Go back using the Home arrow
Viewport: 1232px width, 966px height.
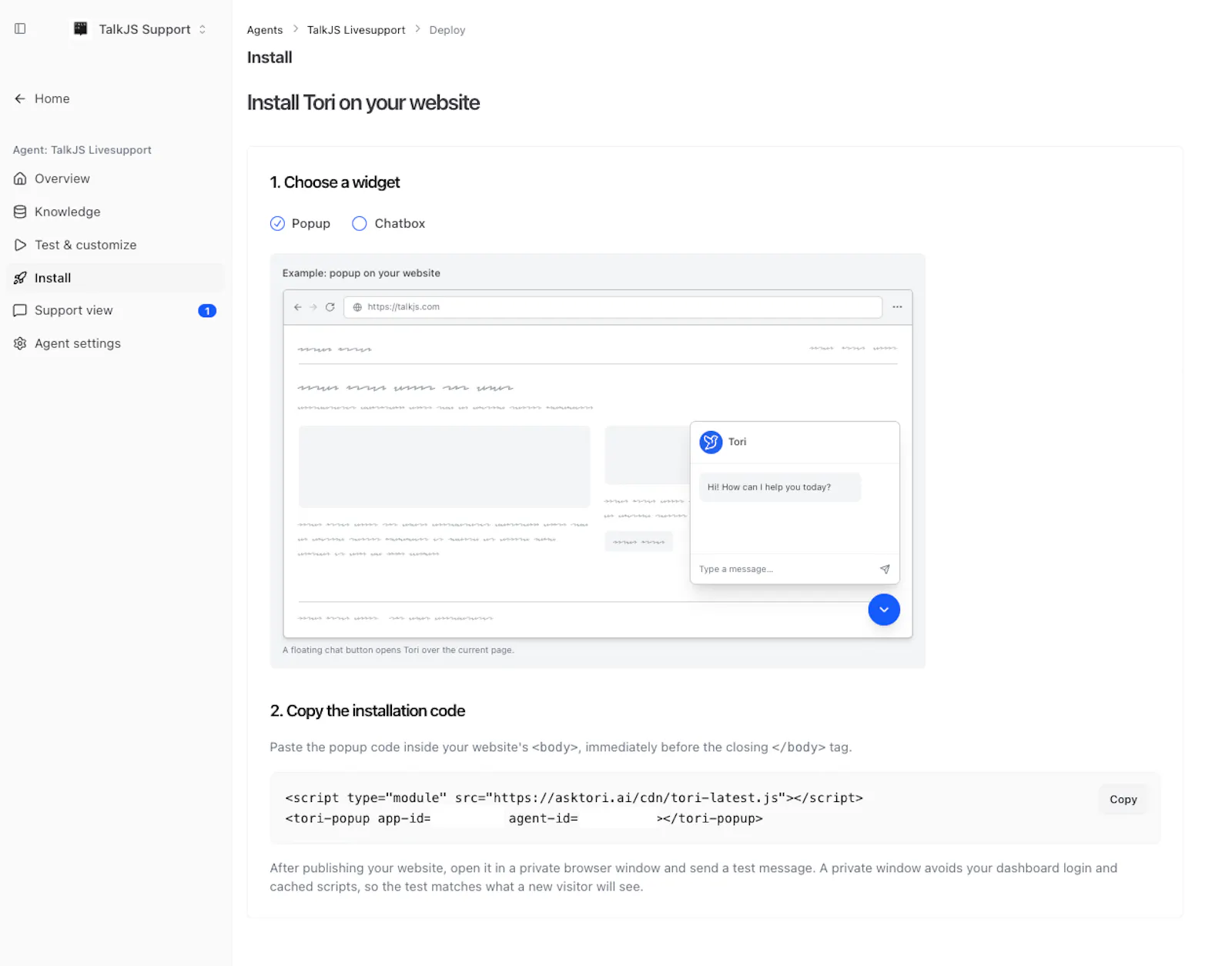20,99
